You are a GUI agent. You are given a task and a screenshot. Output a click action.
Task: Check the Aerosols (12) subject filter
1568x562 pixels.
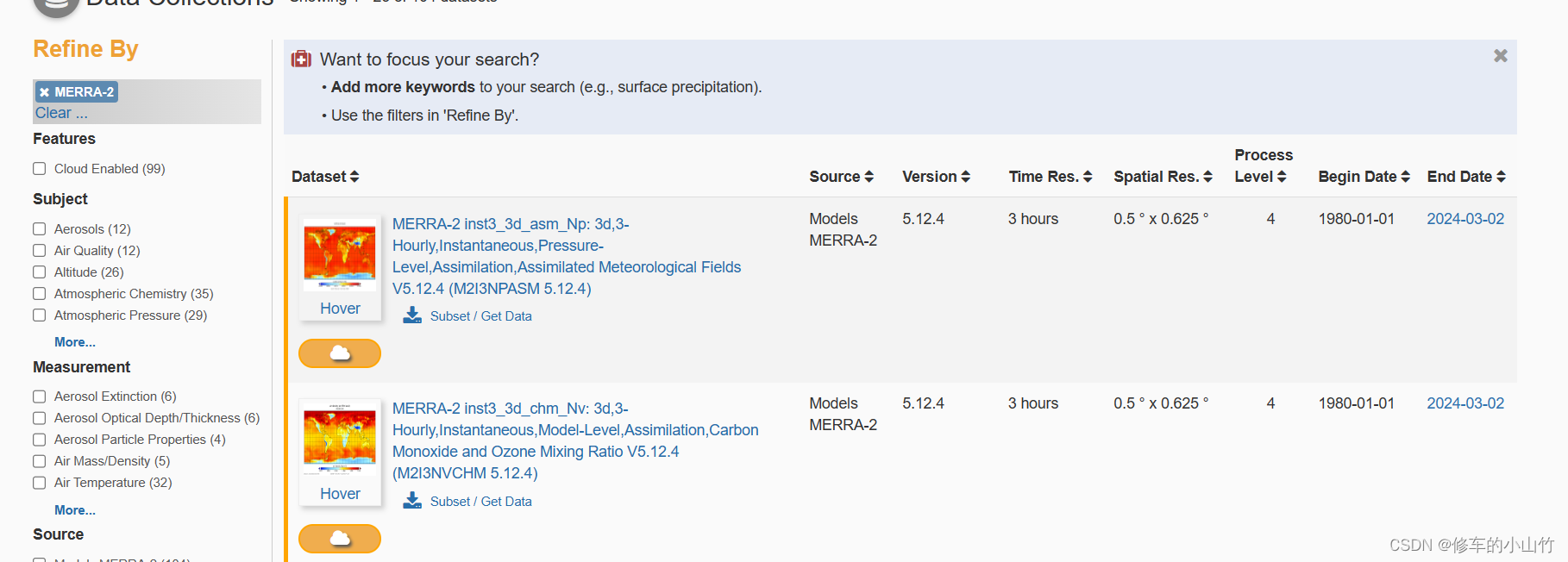39,229
